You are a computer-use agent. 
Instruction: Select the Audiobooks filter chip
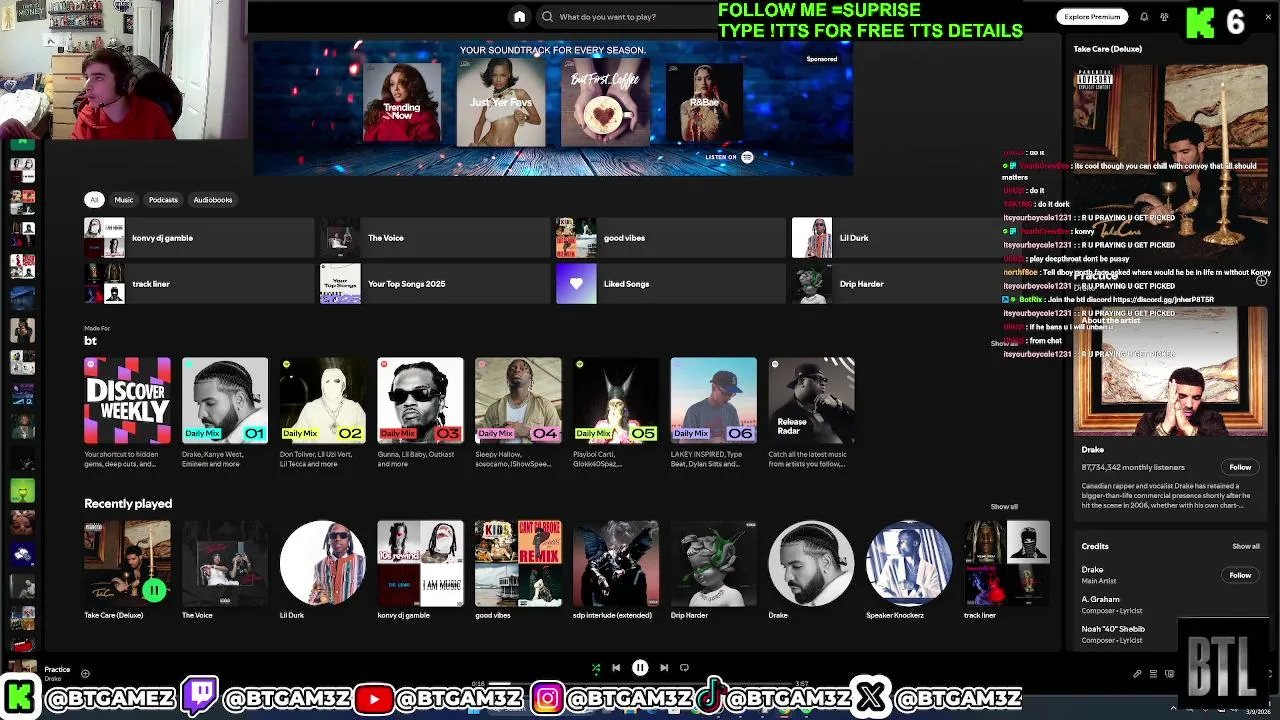click(x=213, y=200)
